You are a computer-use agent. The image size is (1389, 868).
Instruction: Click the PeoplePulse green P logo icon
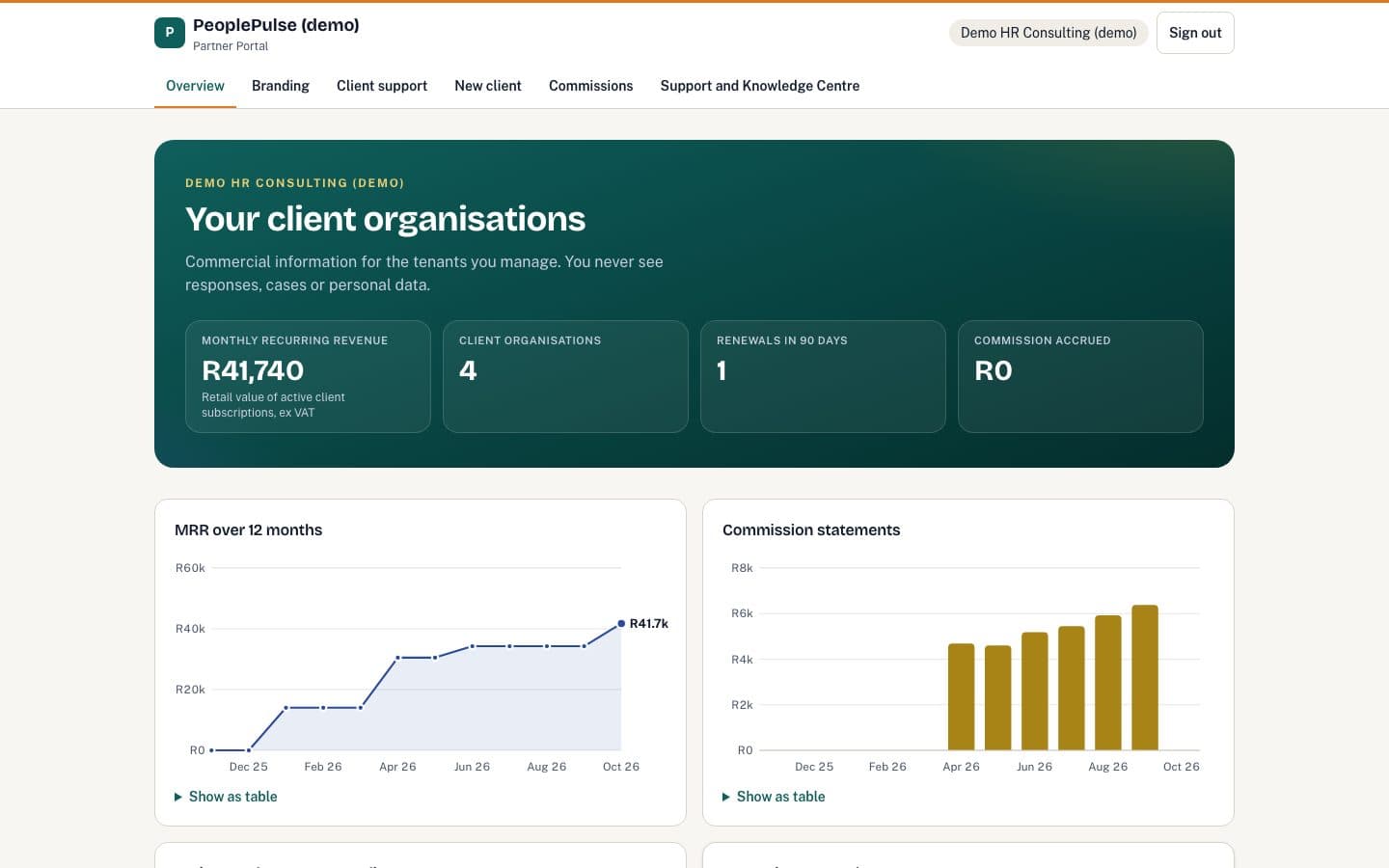pyautogui.click(x=170, y=33)
